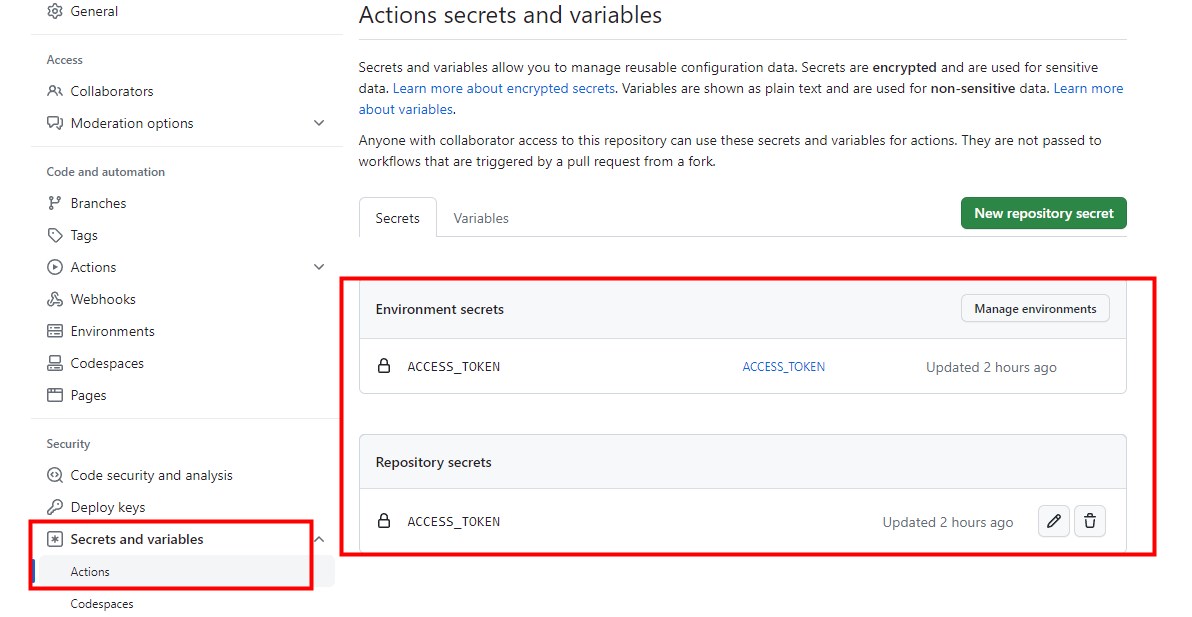Select the Secrets tab
This screenshot has width=1192, height=617.
[398, 218]
